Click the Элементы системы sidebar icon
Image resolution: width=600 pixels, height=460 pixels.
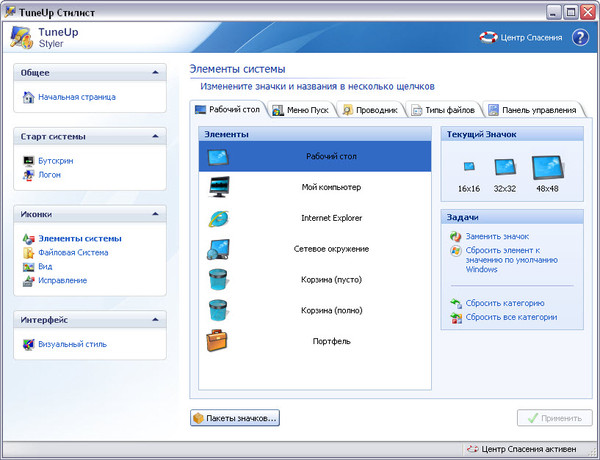[28, 239]
